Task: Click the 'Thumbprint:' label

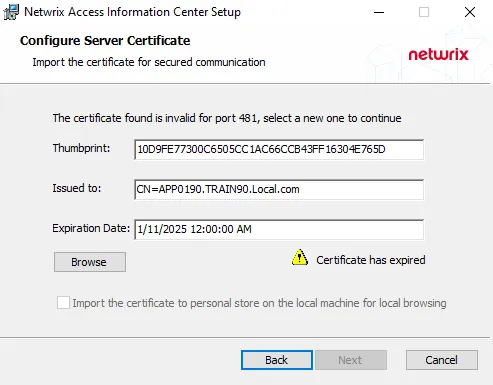Action: (x=81, y=148)
